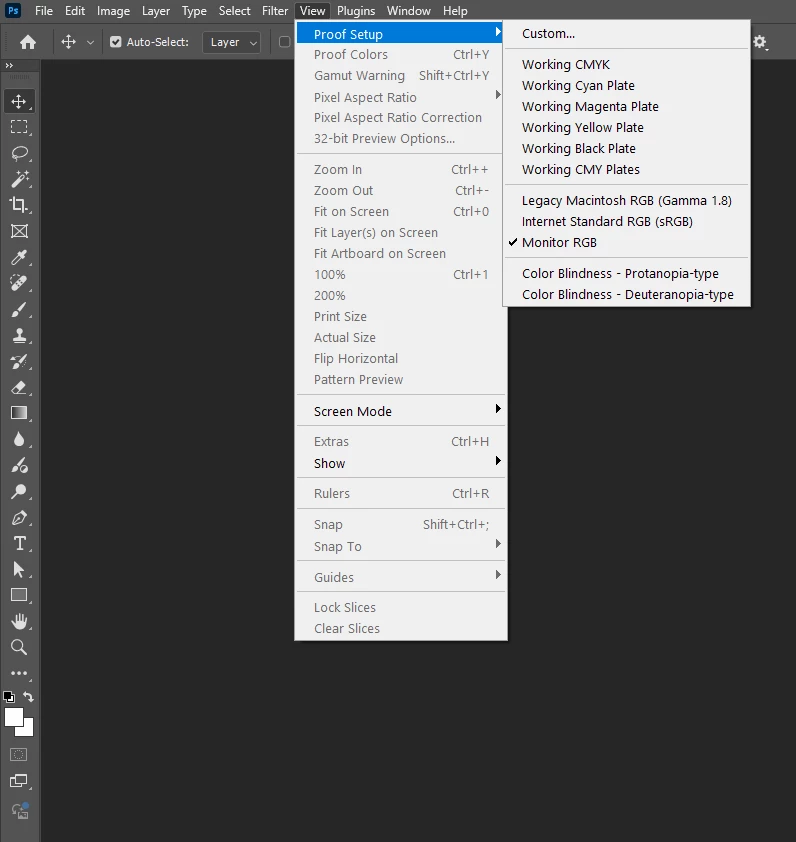Select the Eraser tool

[x=19, y=388]
